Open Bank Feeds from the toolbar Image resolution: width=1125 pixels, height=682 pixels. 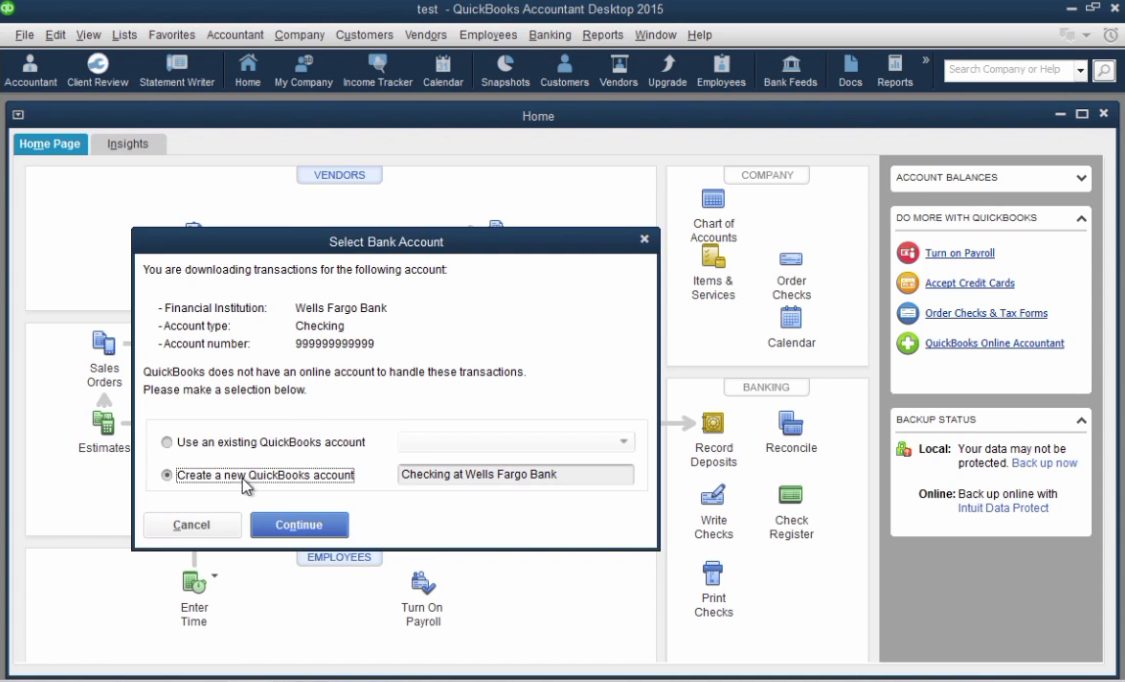coord(790,71)
